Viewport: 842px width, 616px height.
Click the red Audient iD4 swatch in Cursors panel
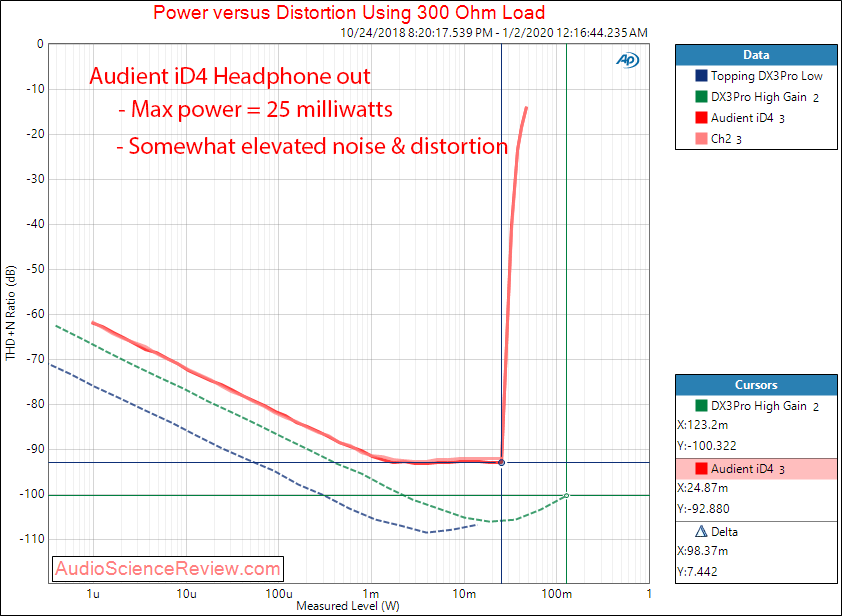tap(701, 469)
